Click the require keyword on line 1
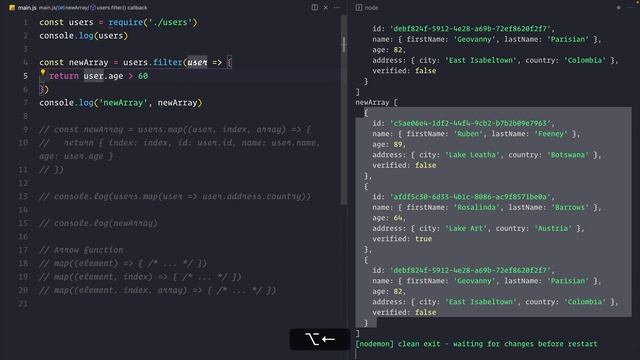Screen dimensions: 640x360 (x=126, y=22)
